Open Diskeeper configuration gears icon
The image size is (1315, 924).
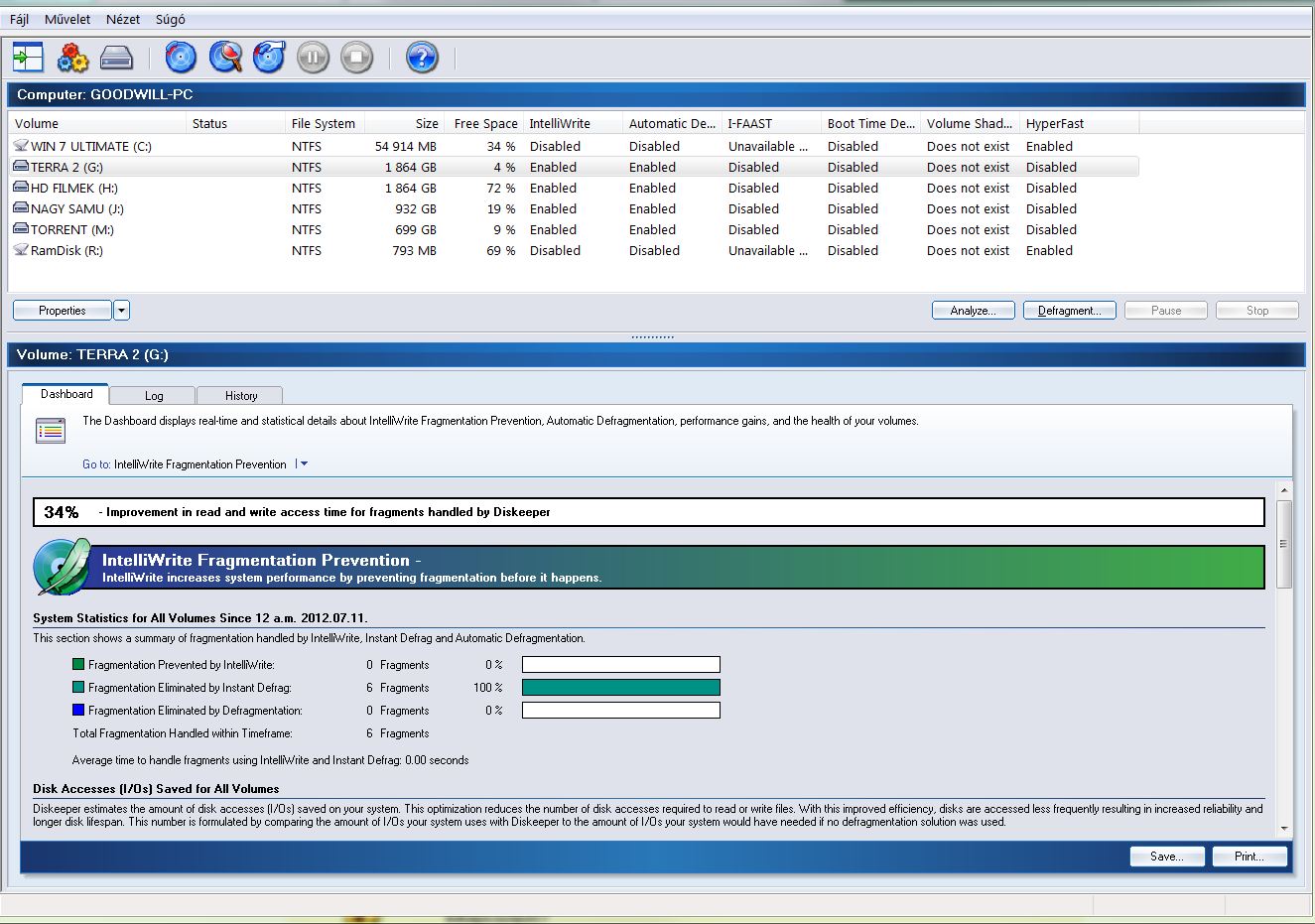pos(72,58)
